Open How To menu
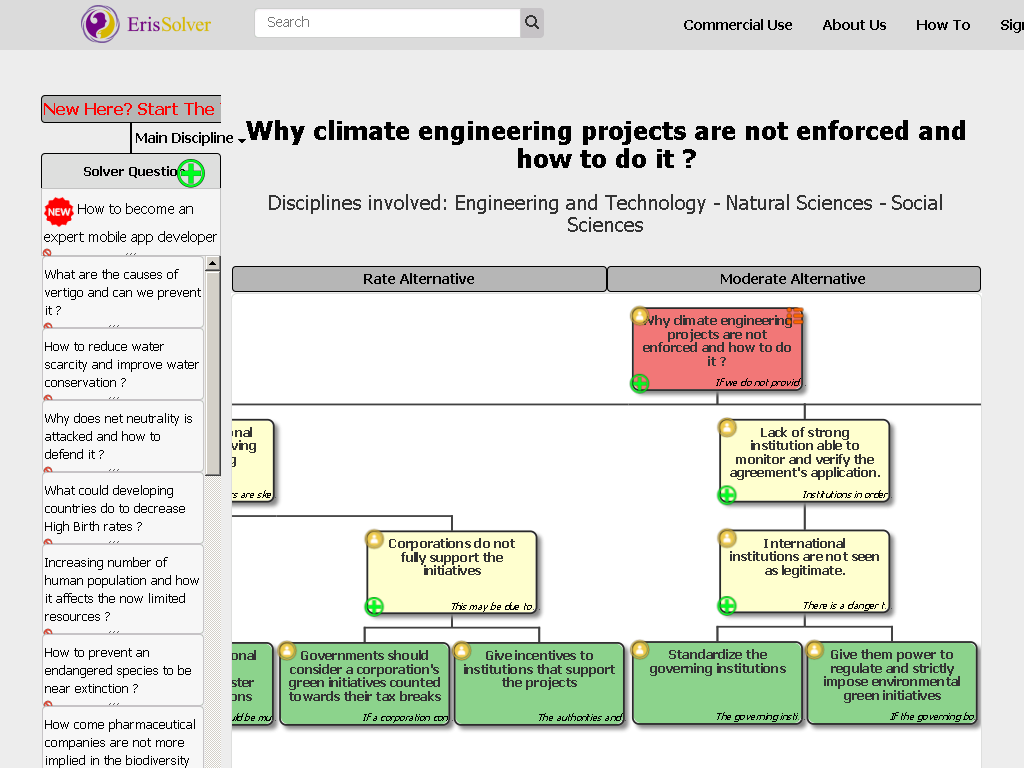Viewport: 1024px width, 768px height. (x=942, y=25)
